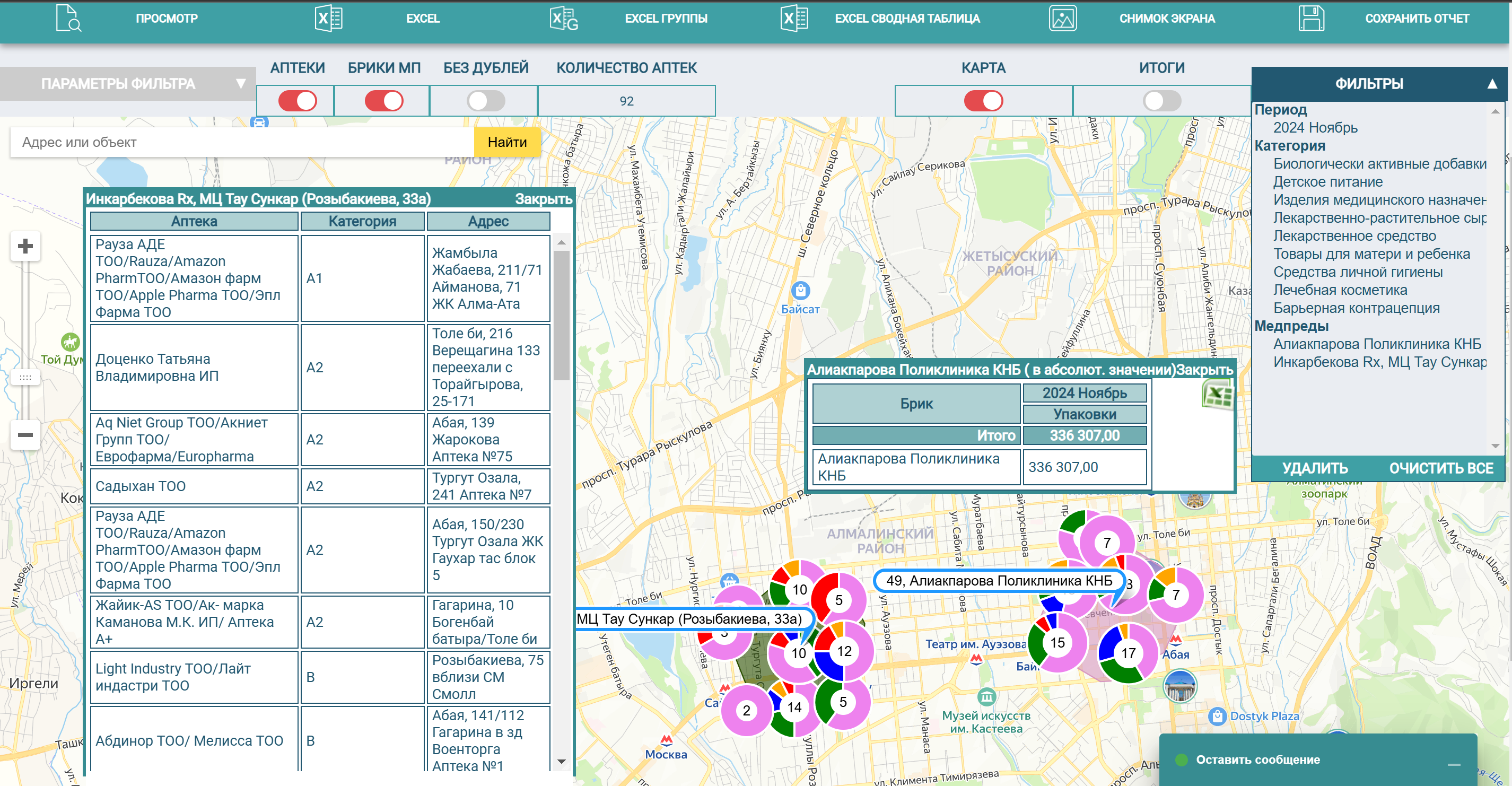This screenshot has width=1512, height=786.
Task: Zoom out the map with minus button
Action: (x=25, y=434)
